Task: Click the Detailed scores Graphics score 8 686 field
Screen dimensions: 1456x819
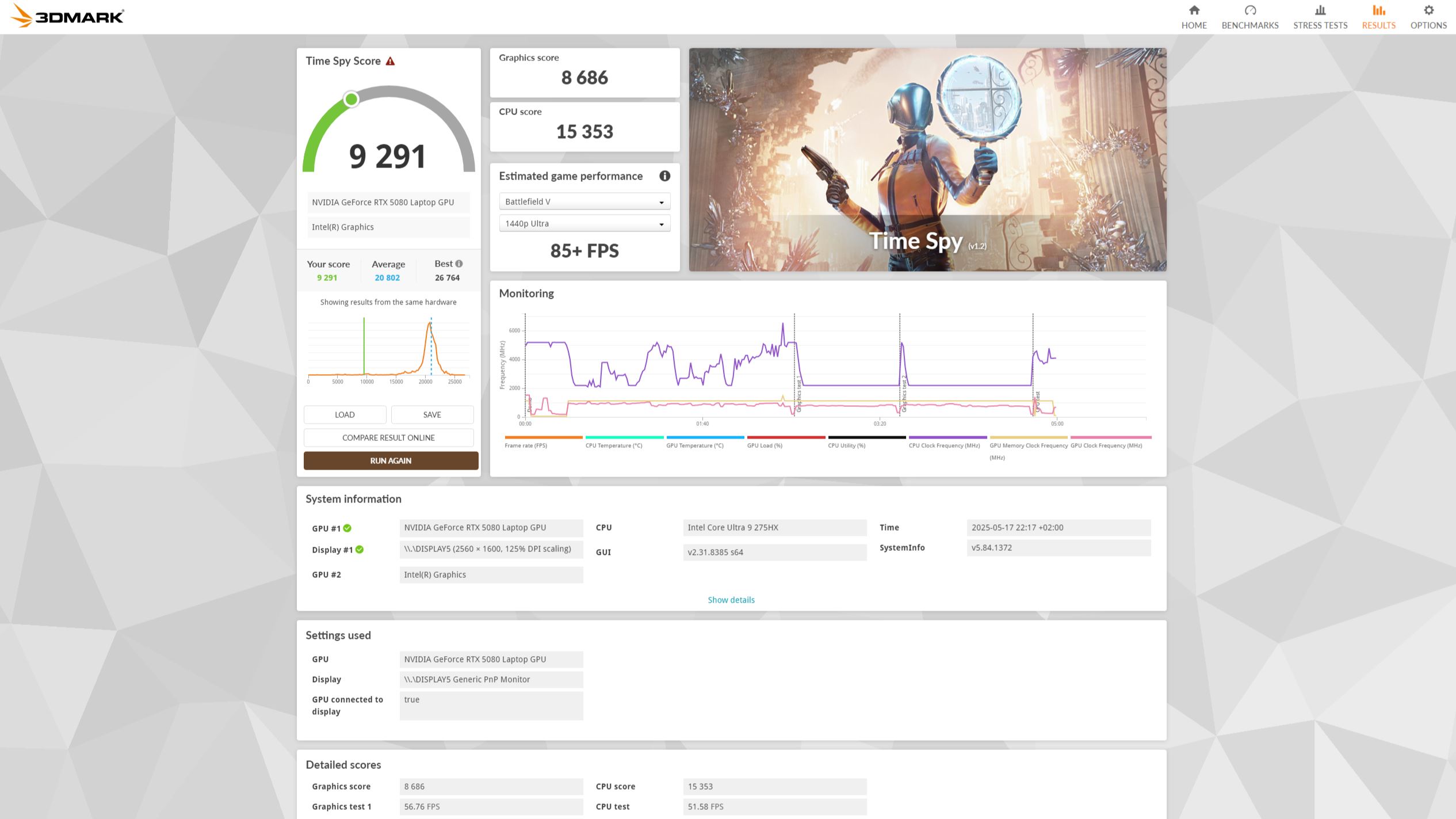Action: 491,787
